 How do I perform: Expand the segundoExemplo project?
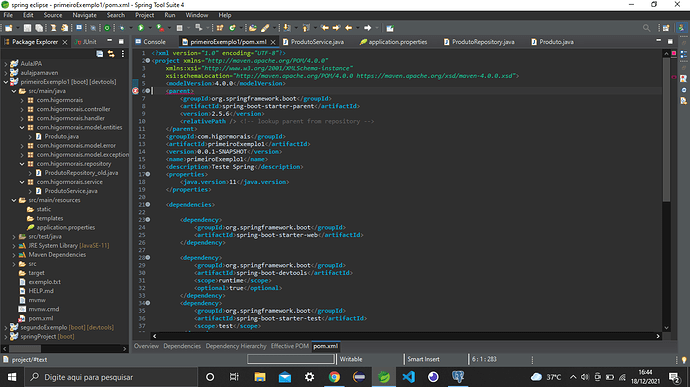[6, 328]
